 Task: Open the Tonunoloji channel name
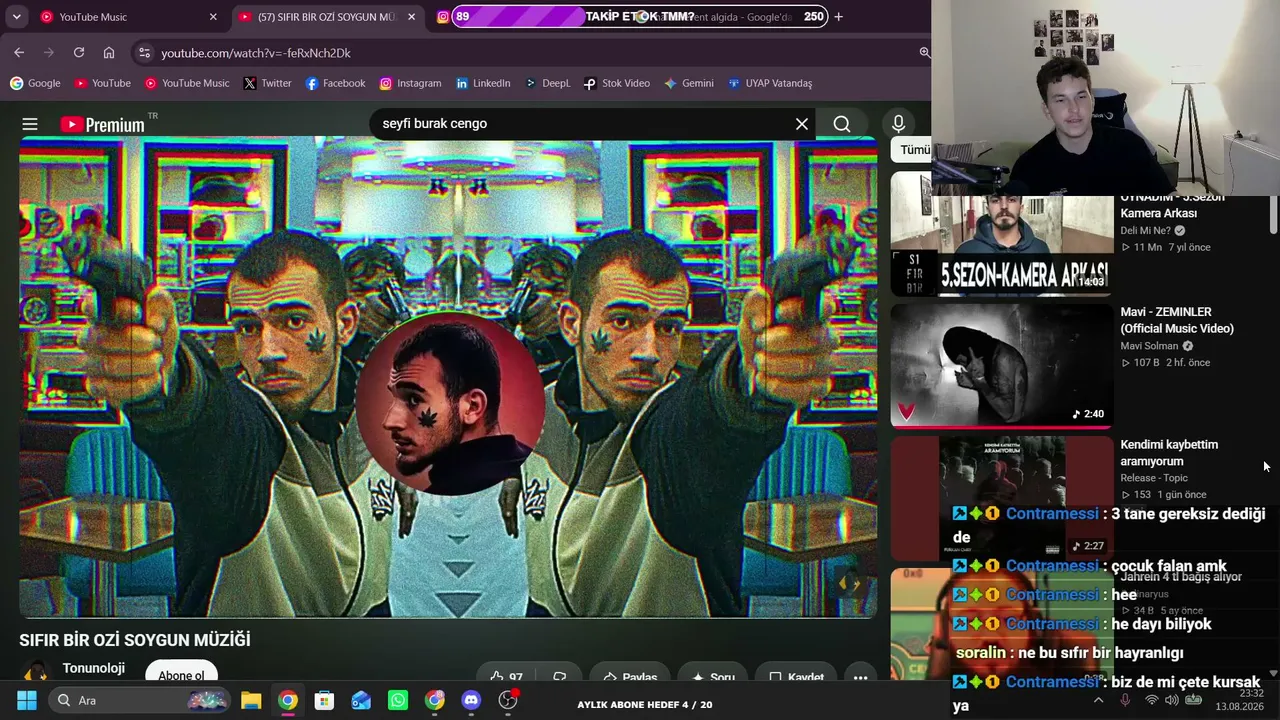(94, 668)
